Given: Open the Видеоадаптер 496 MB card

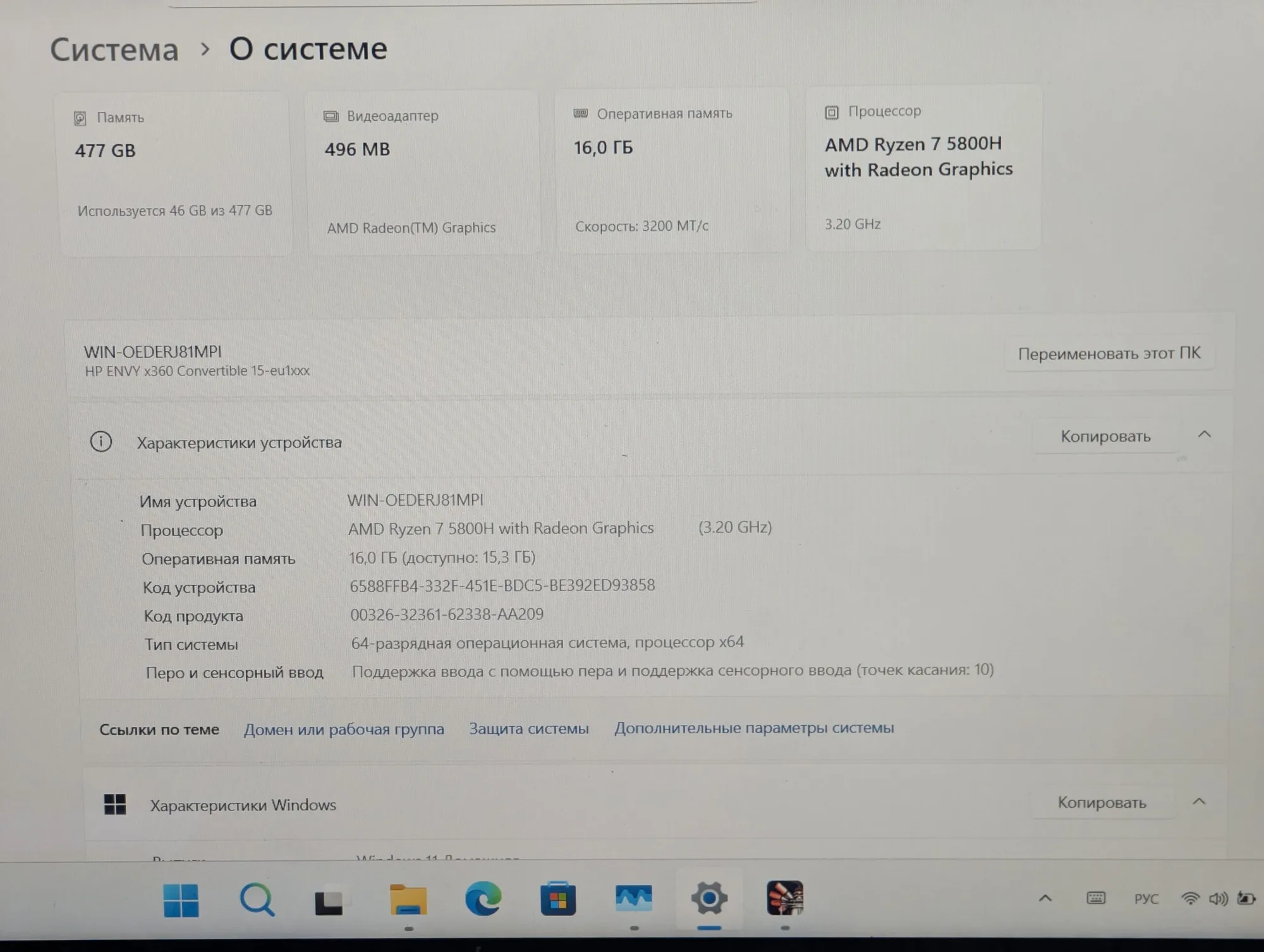Looking at the screenshot, I should click(x=423, y=173).
